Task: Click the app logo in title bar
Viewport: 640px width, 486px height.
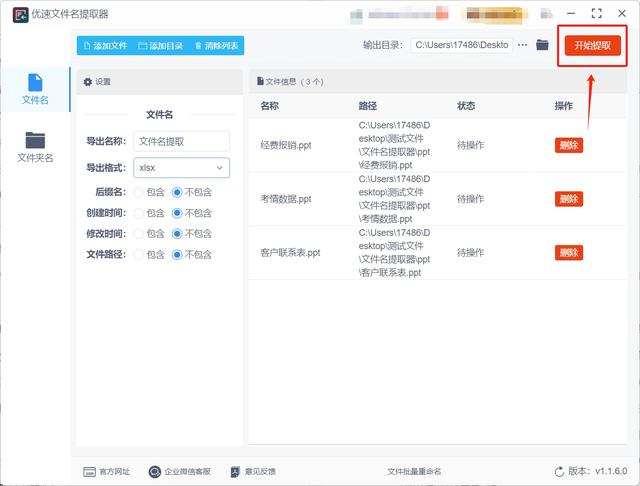Action: click(x=20, y=15)
